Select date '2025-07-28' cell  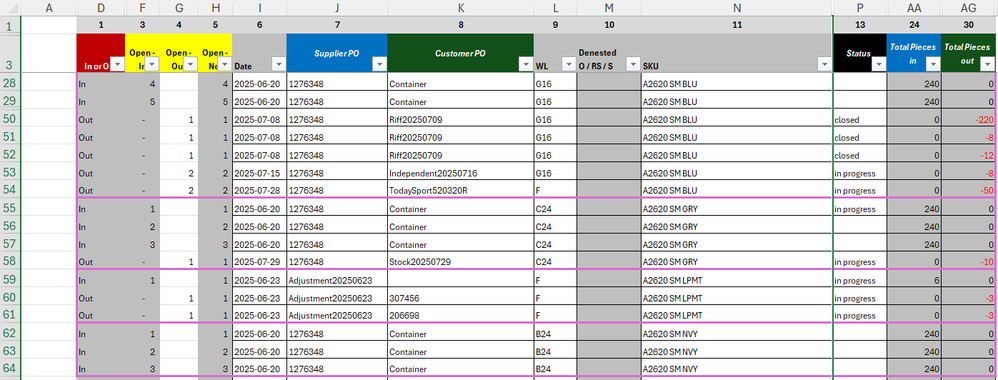pyautogui.click(x=259, y=191)
